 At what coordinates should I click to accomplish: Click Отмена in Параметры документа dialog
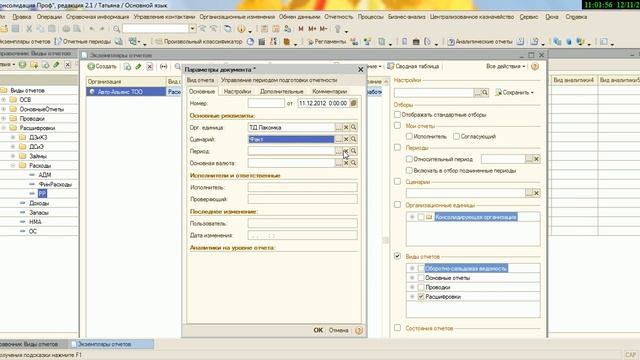point(338,330)
